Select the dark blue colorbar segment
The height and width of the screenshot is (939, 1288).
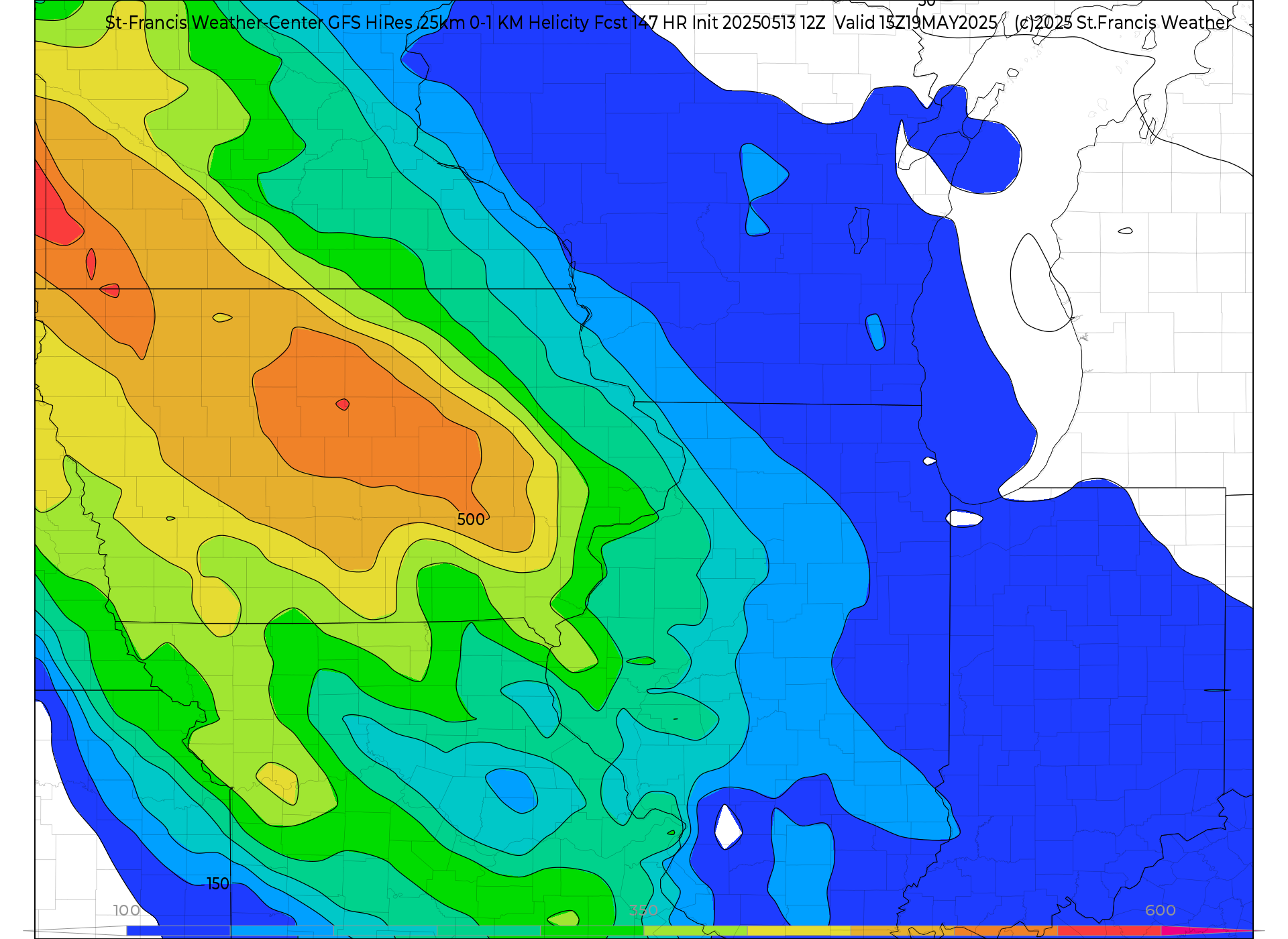click(178, 930)
